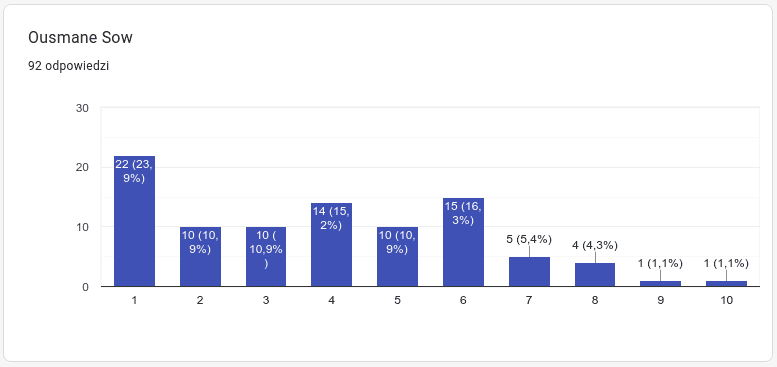Click the 1 (1,1%) label above rating 9
Viewport: 777px width, 367px height.
click(660, 263)
